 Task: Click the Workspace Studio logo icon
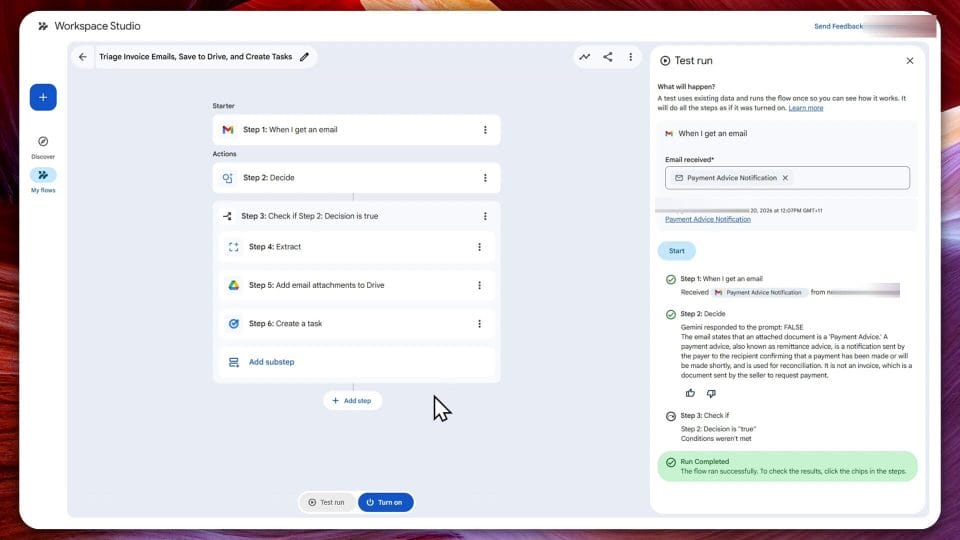point(43,26)
